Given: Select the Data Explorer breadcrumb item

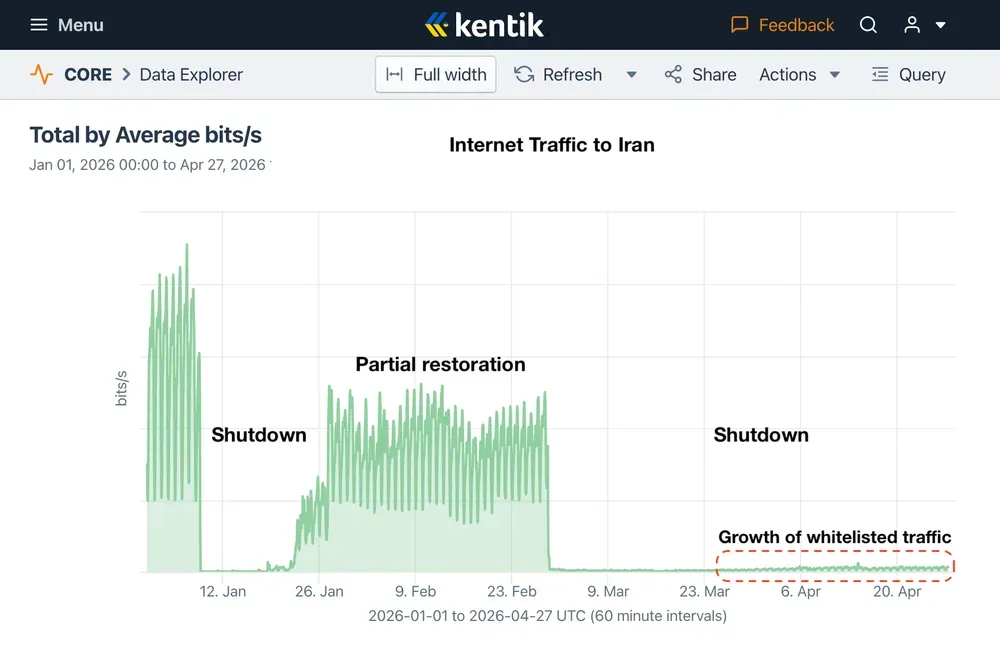Looking at the screenshot, I should (x=191, y=75).
